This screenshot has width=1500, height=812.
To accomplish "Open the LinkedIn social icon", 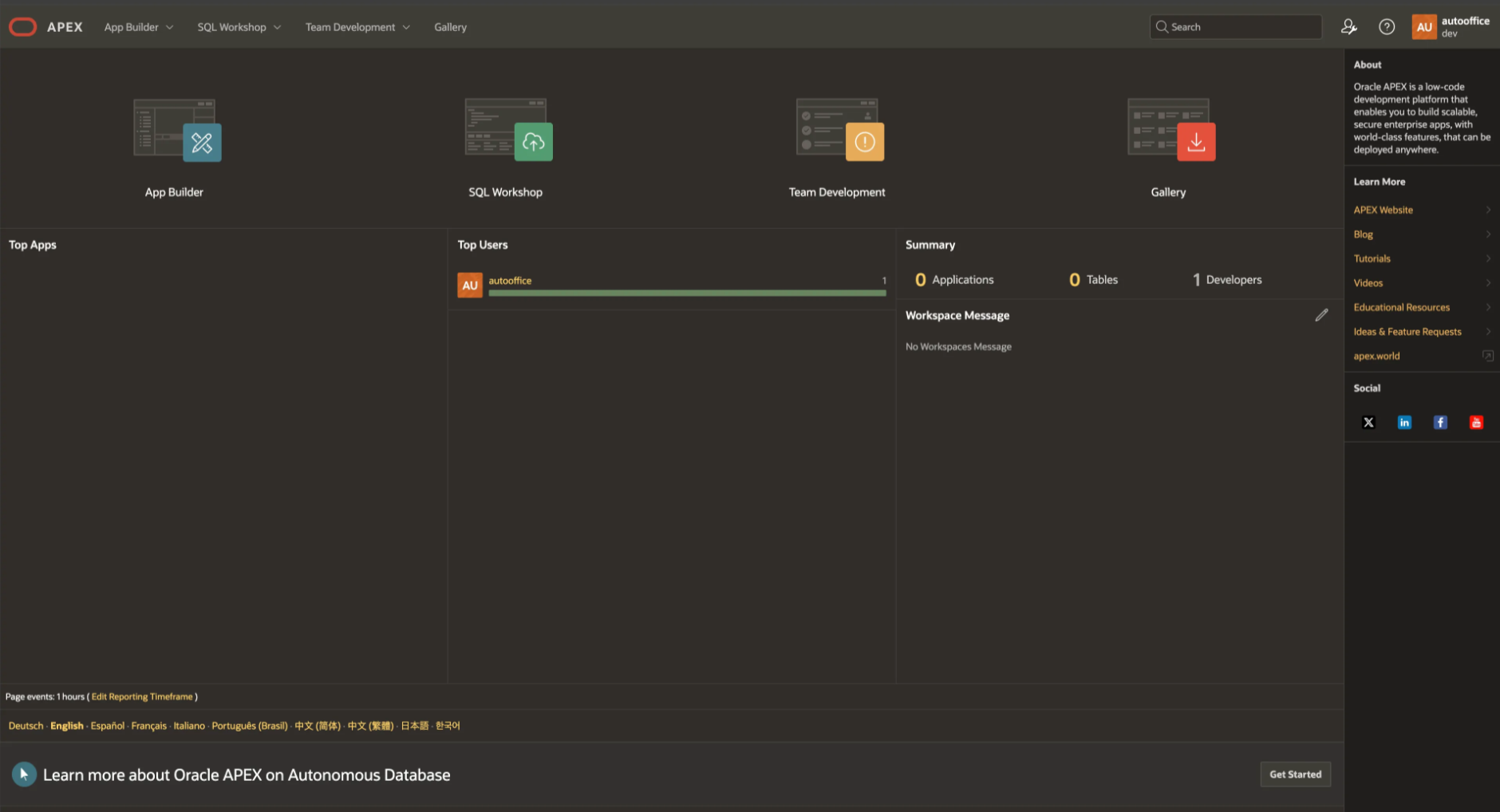I will tap(1404, 423).
